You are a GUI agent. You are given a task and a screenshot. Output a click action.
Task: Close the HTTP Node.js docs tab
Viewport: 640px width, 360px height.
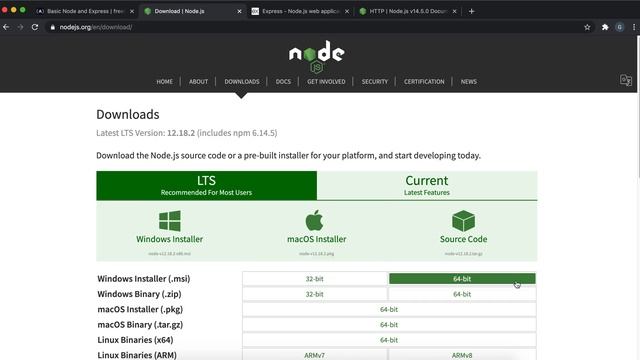(454, 11)
